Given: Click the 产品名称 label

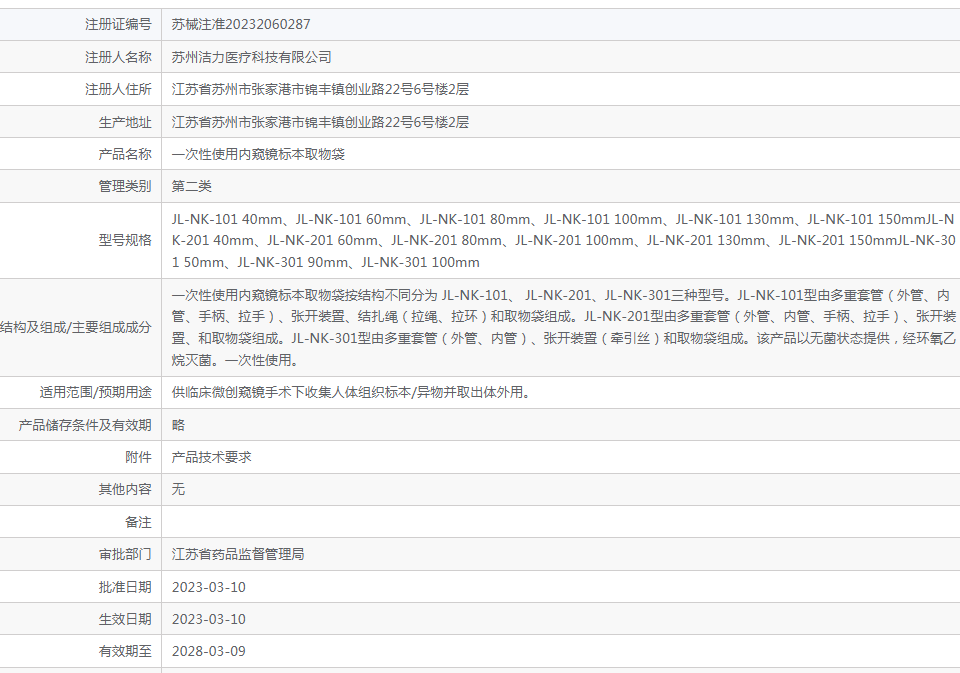Looking at the screenshot, I should tap(125, 154).
